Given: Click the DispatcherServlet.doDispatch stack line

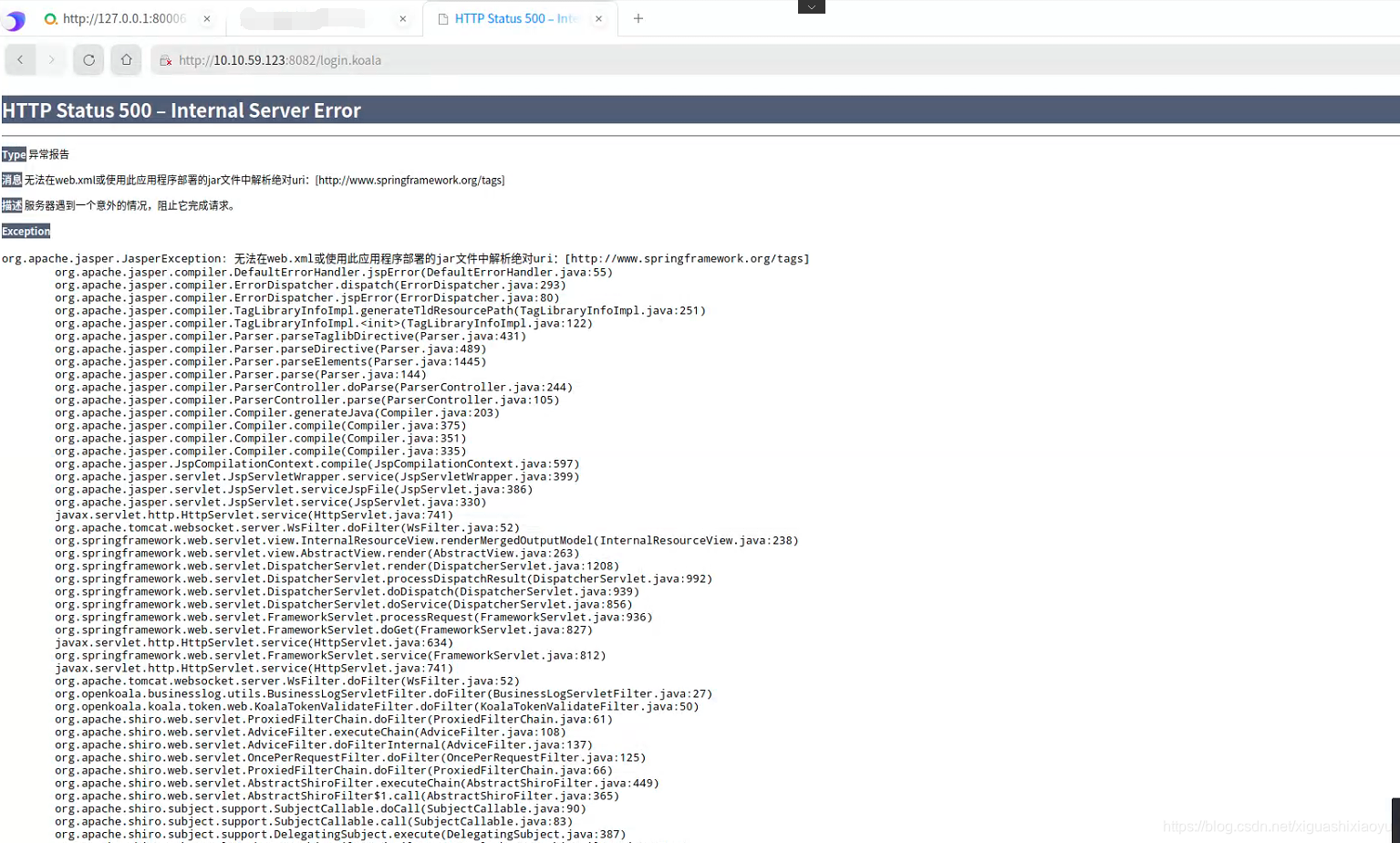Looking at the screenshot, I should 347,591.
